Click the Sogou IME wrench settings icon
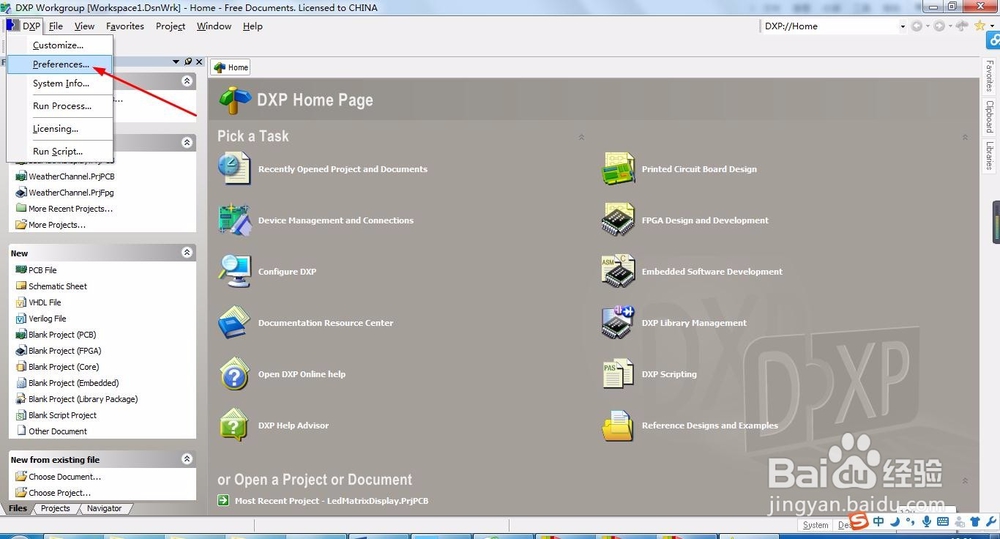 [990, 522]
